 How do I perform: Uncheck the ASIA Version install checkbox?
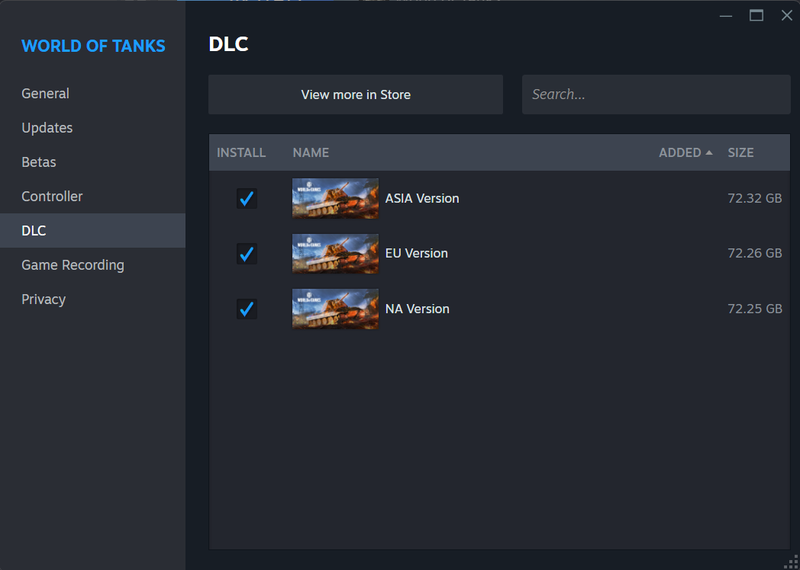tap(247, 199)
